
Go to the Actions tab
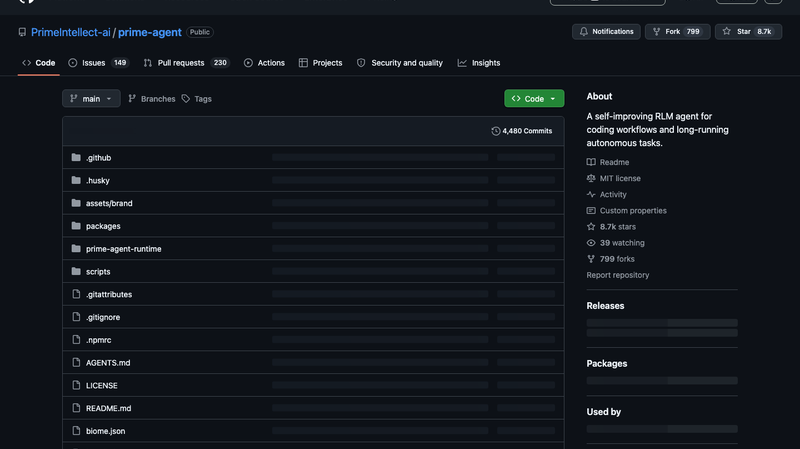point(264,63)
